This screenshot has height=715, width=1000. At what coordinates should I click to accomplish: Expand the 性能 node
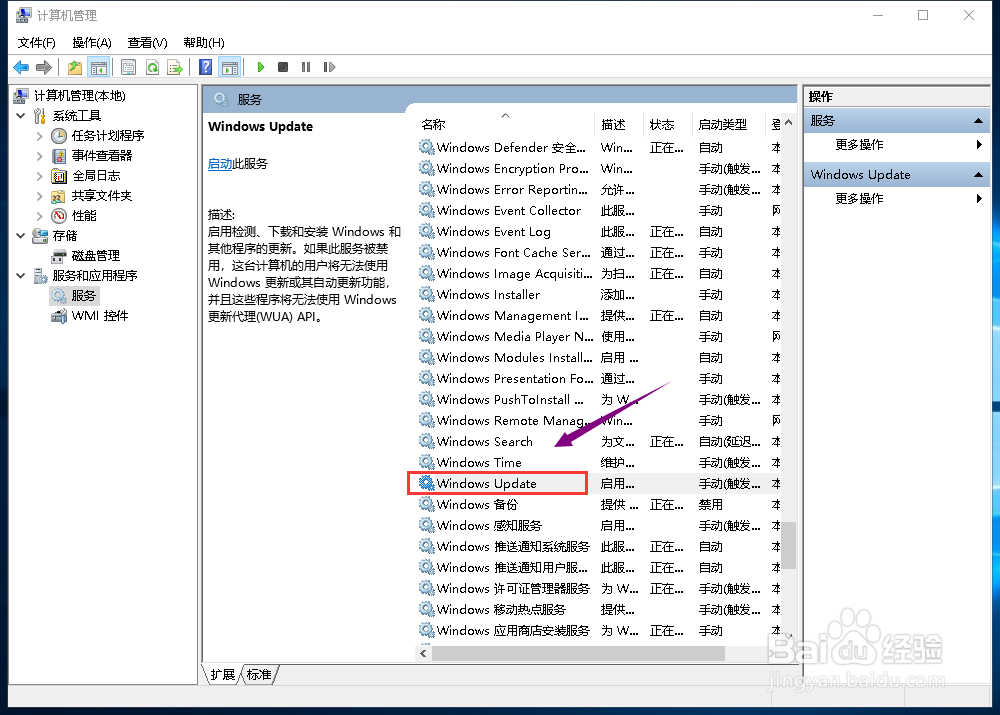pos(40,216)
